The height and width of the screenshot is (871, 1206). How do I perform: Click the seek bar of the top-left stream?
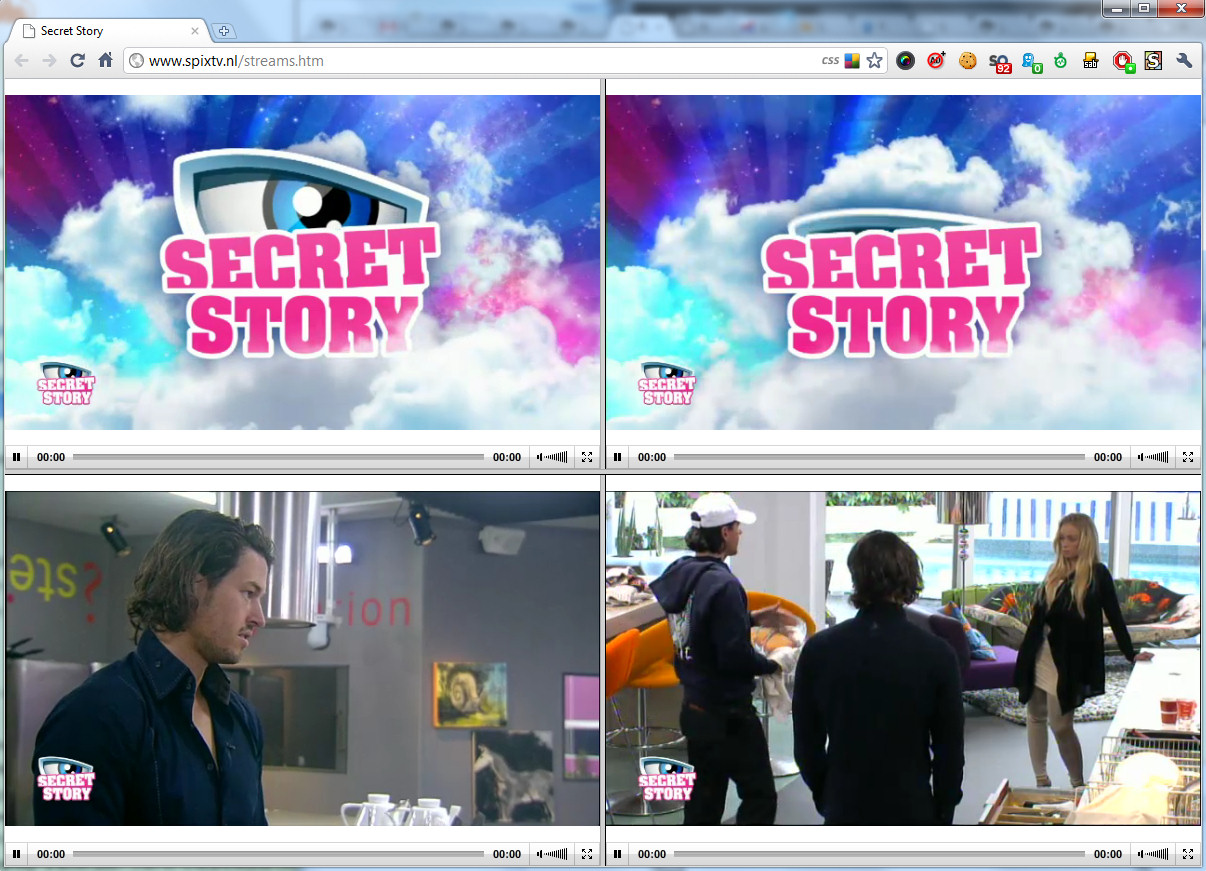coord(278,457)
